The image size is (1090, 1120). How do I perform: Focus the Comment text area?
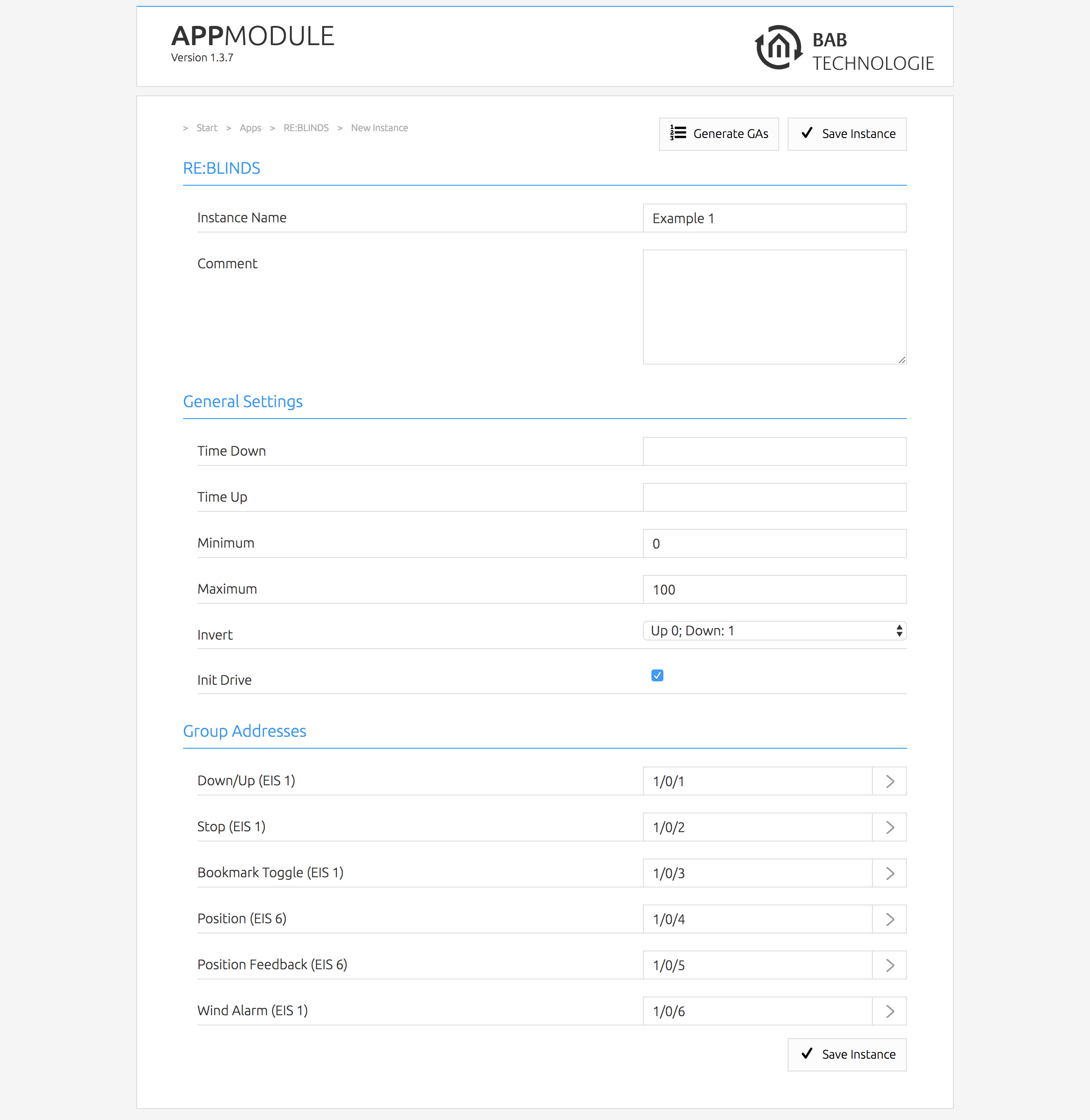pos(774,307)
